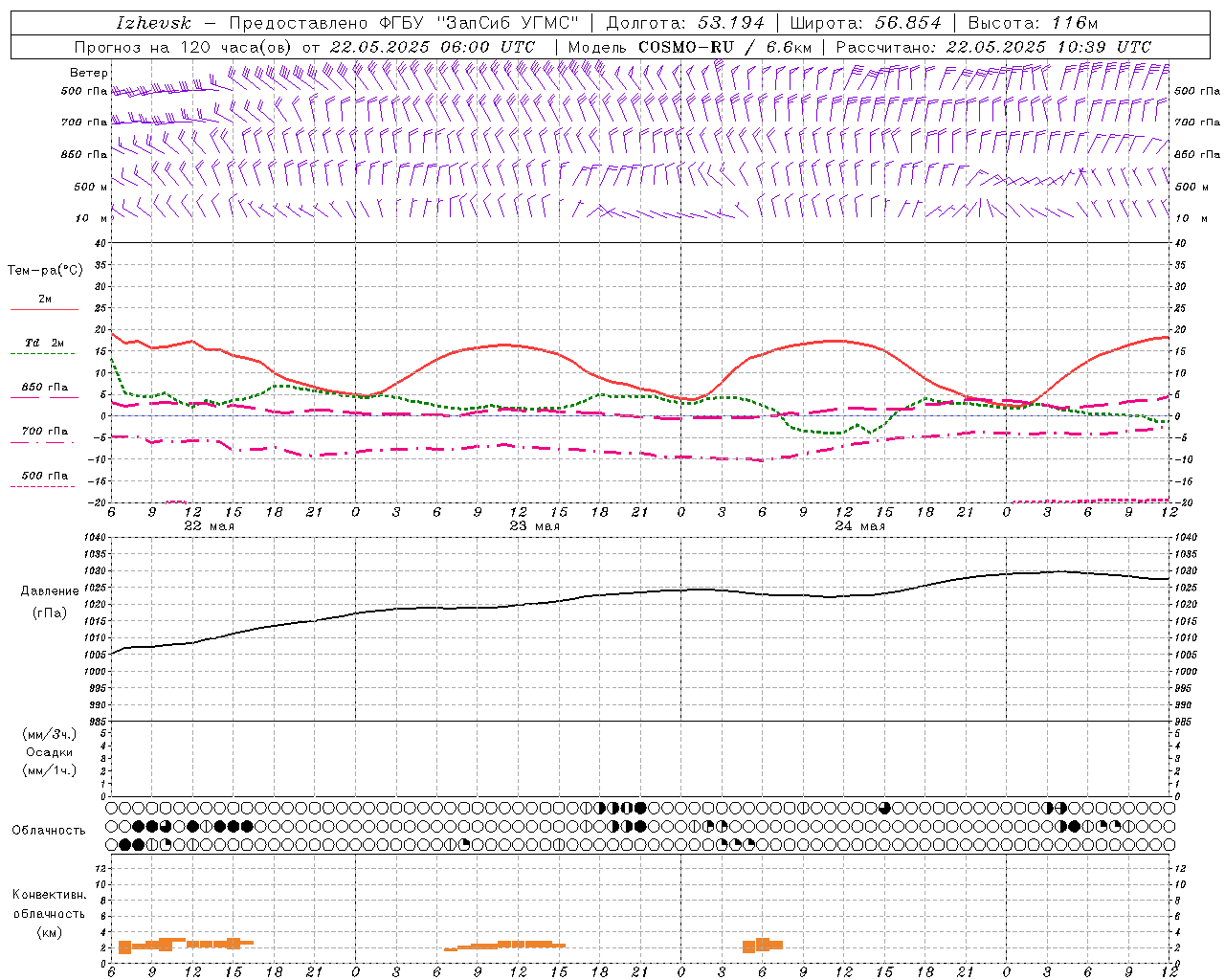Click the Ветер section label

pos(89,73)
